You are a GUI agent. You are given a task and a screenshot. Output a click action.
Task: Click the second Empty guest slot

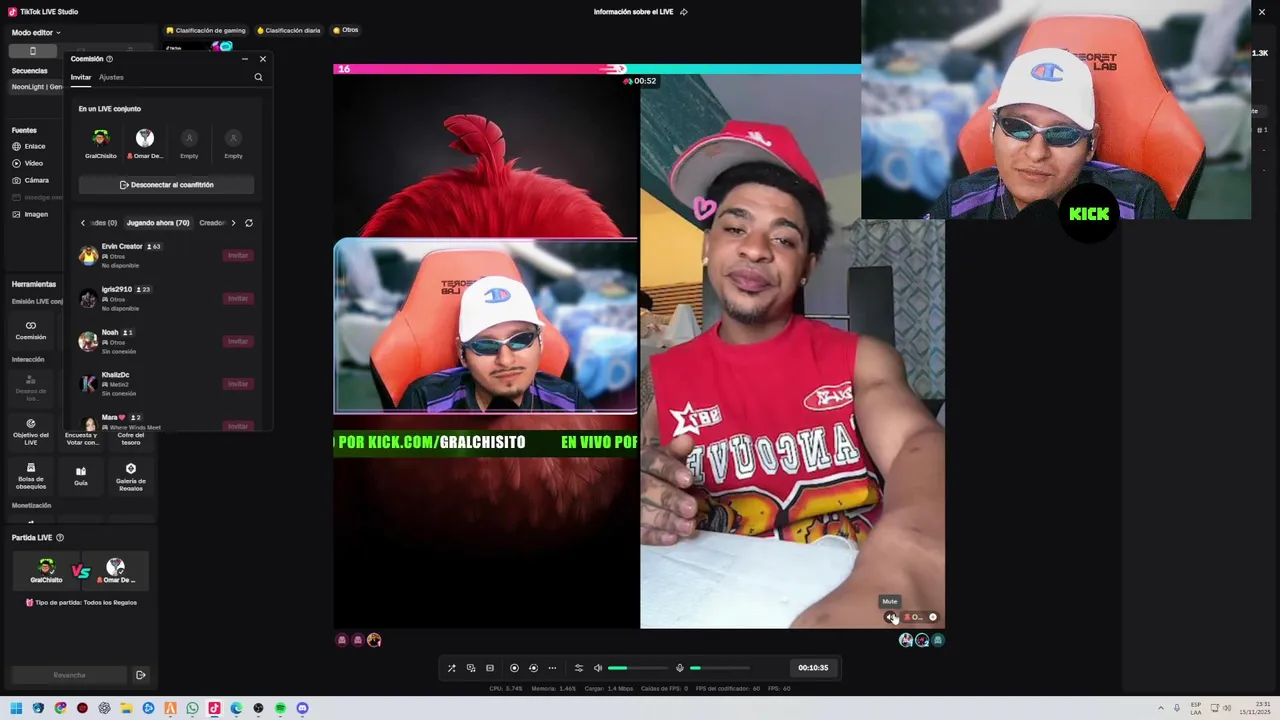pyautogui.click(x=233, y=138)
